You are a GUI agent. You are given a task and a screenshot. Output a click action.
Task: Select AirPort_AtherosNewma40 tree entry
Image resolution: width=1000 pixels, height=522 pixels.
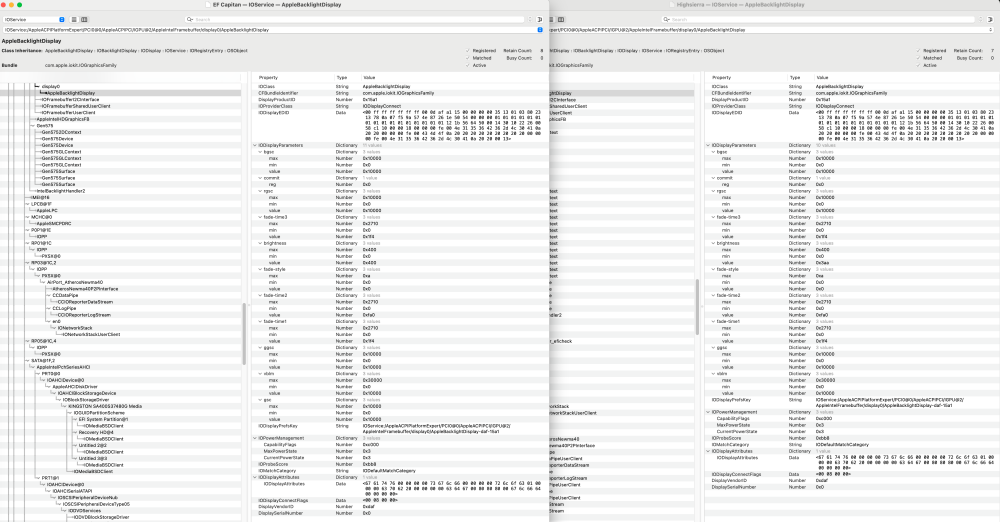click(x=75, y=282)
